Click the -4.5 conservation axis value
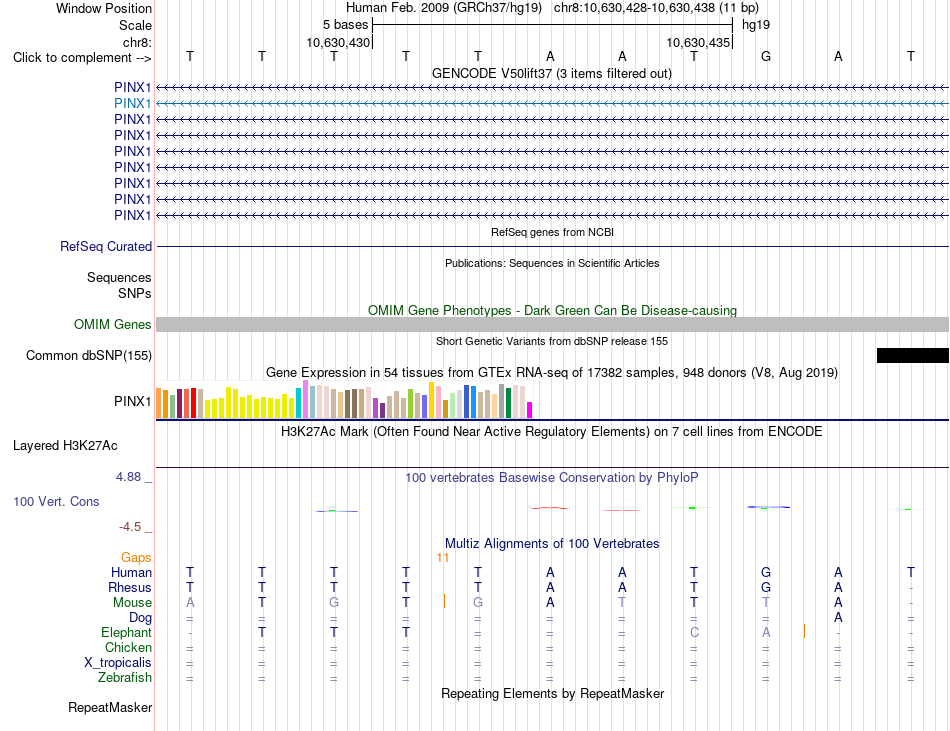 [130, 527]
